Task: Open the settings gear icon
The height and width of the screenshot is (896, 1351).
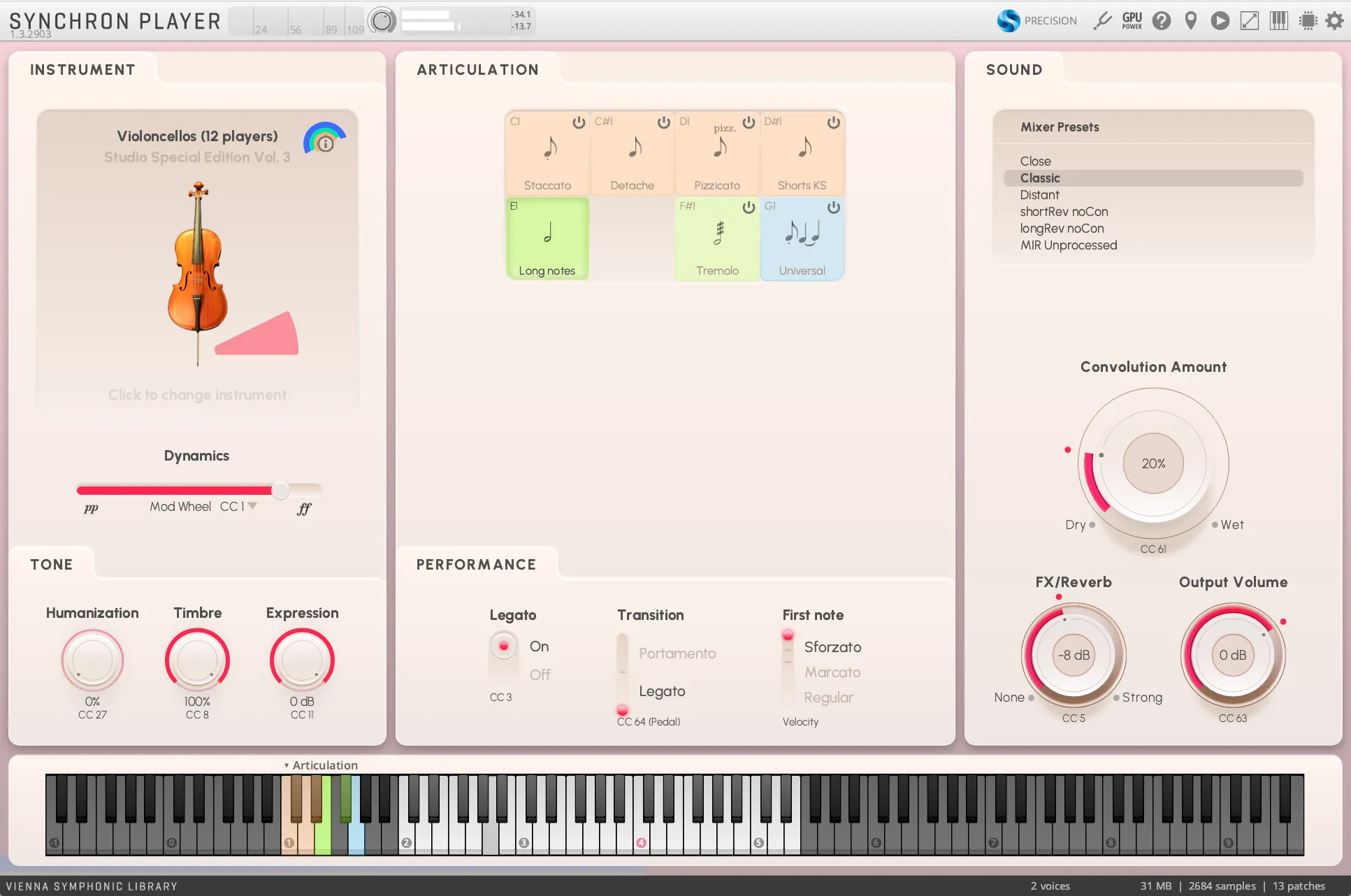Action: coord(1335,21)
